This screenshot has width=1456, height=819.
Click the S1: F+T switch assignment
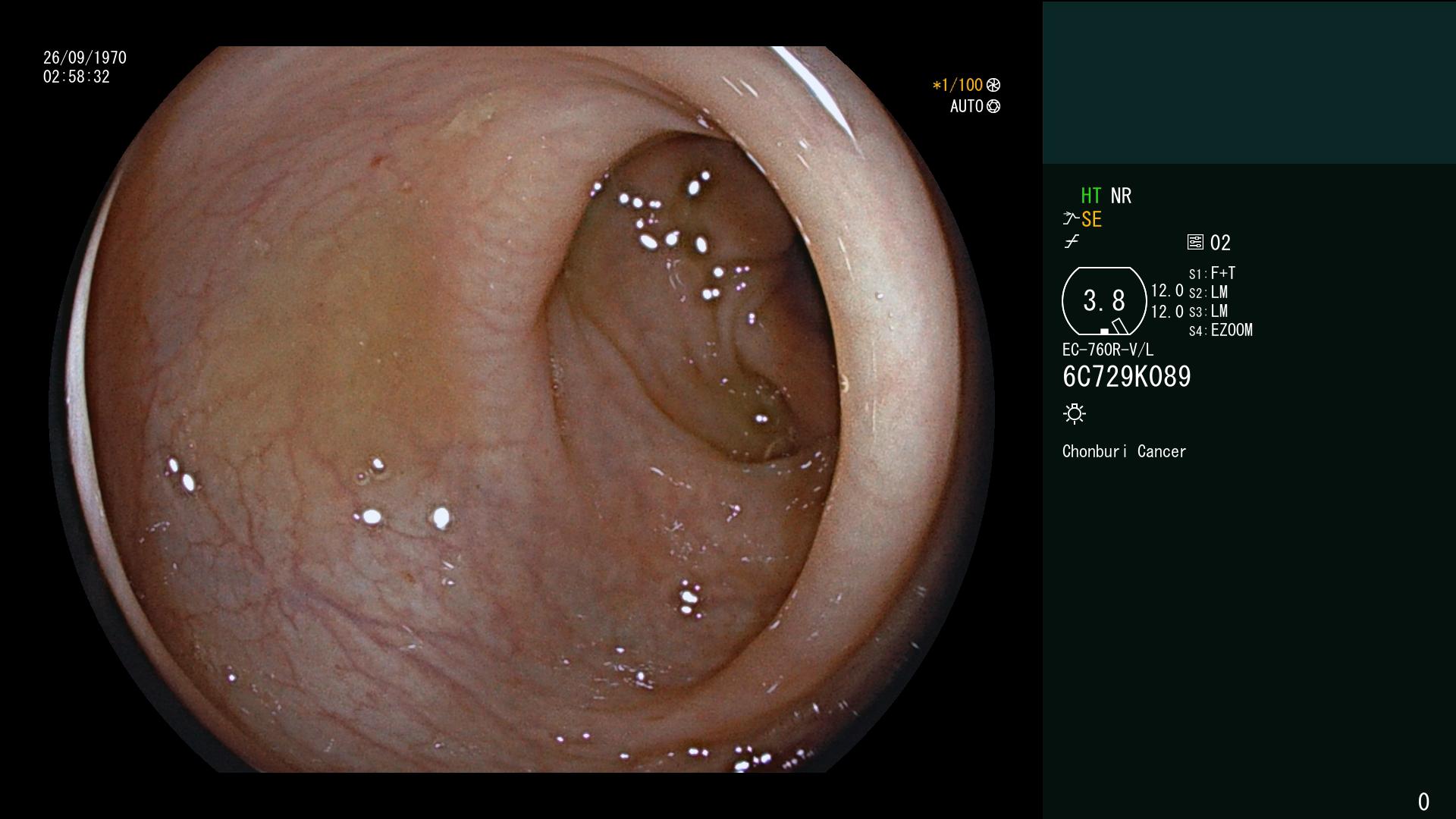pos(1213,273)
